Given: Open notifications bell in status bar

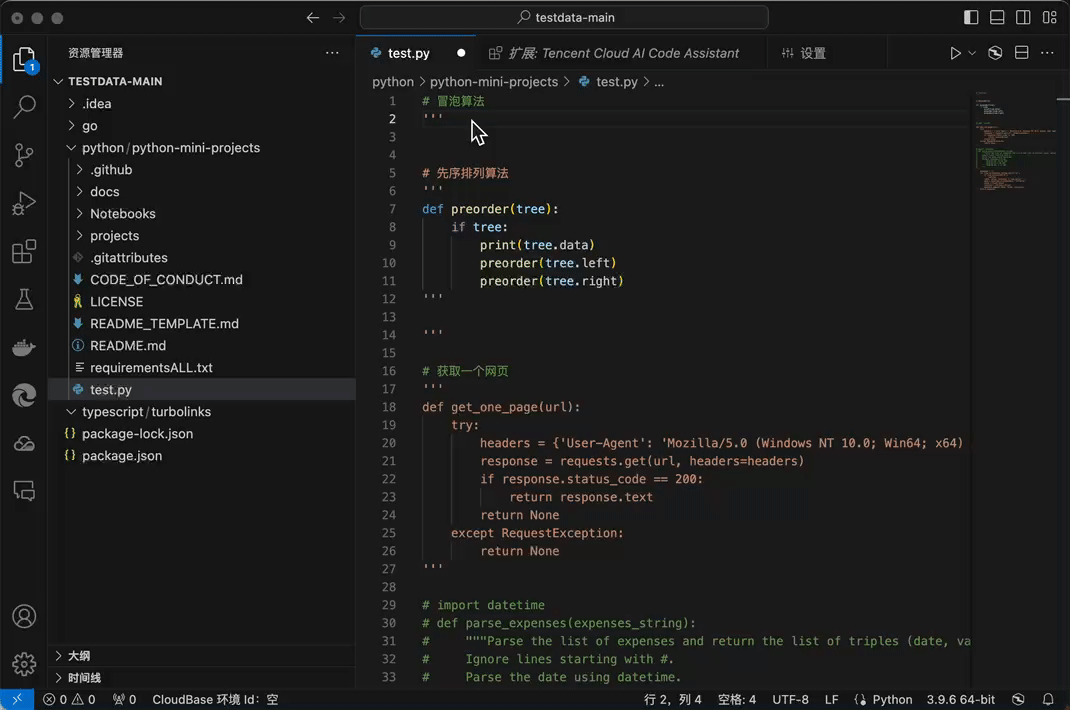Looking at the screenshot, I should [1047, 699].
